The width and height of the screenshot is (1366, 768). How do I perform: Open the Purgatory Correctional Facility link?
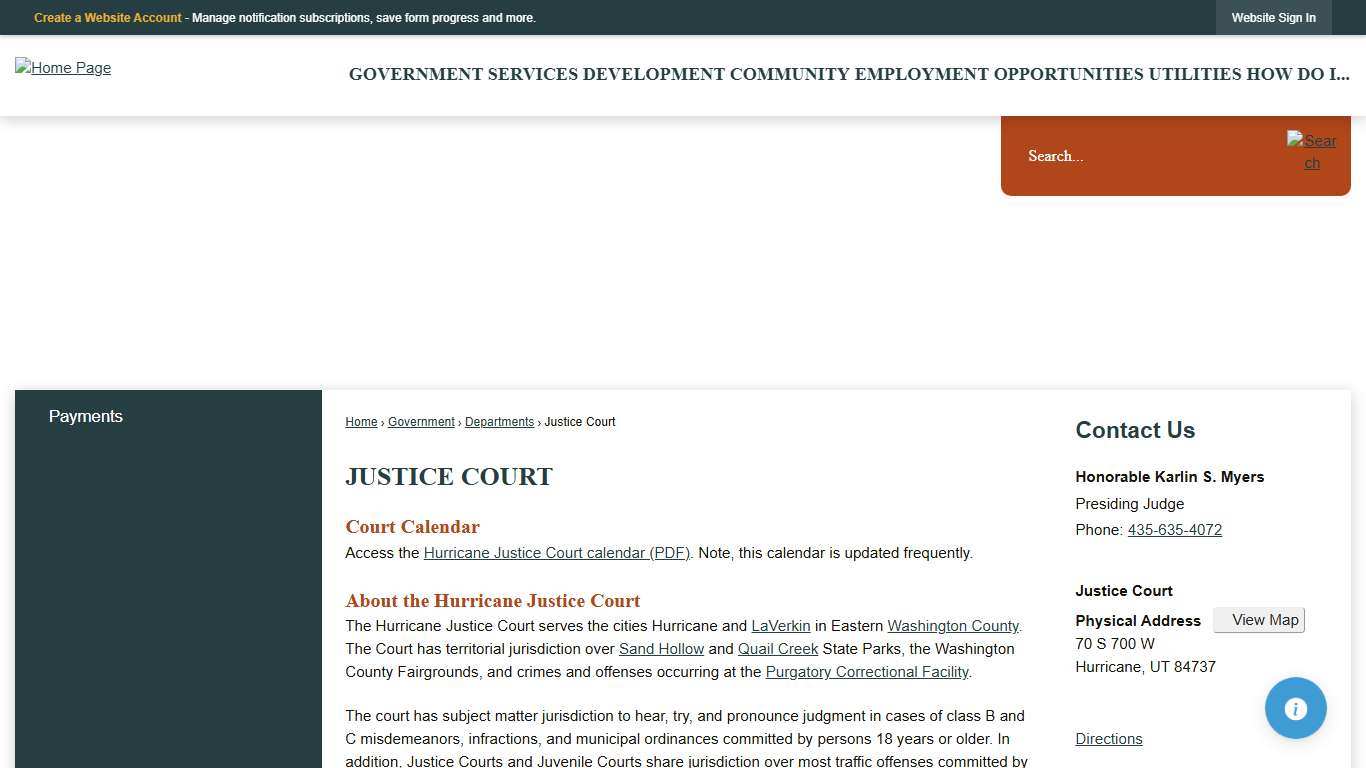866,672
